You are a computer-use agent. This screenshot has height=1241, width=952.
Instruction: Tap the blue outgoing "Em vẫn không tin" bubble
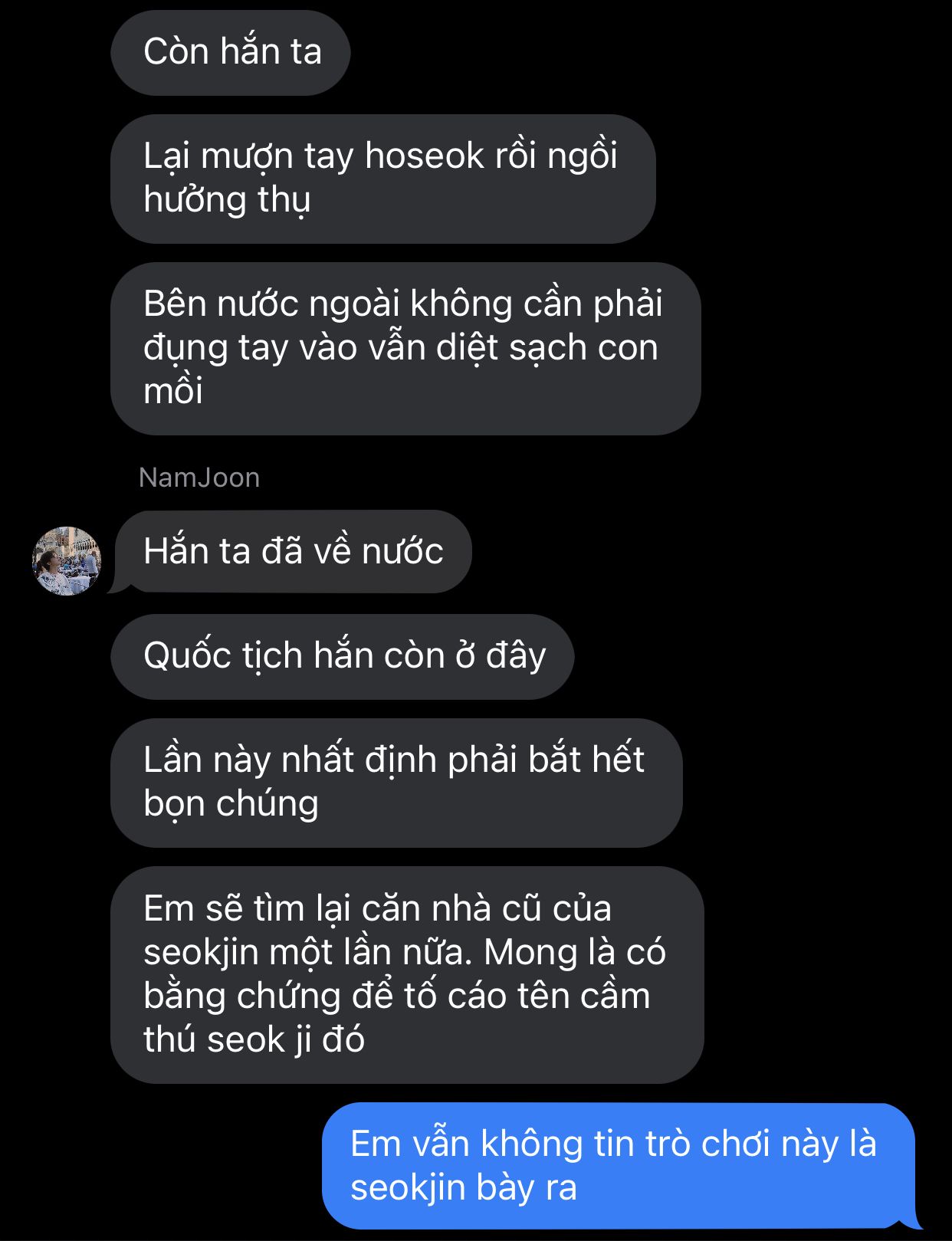(619, 1166)
